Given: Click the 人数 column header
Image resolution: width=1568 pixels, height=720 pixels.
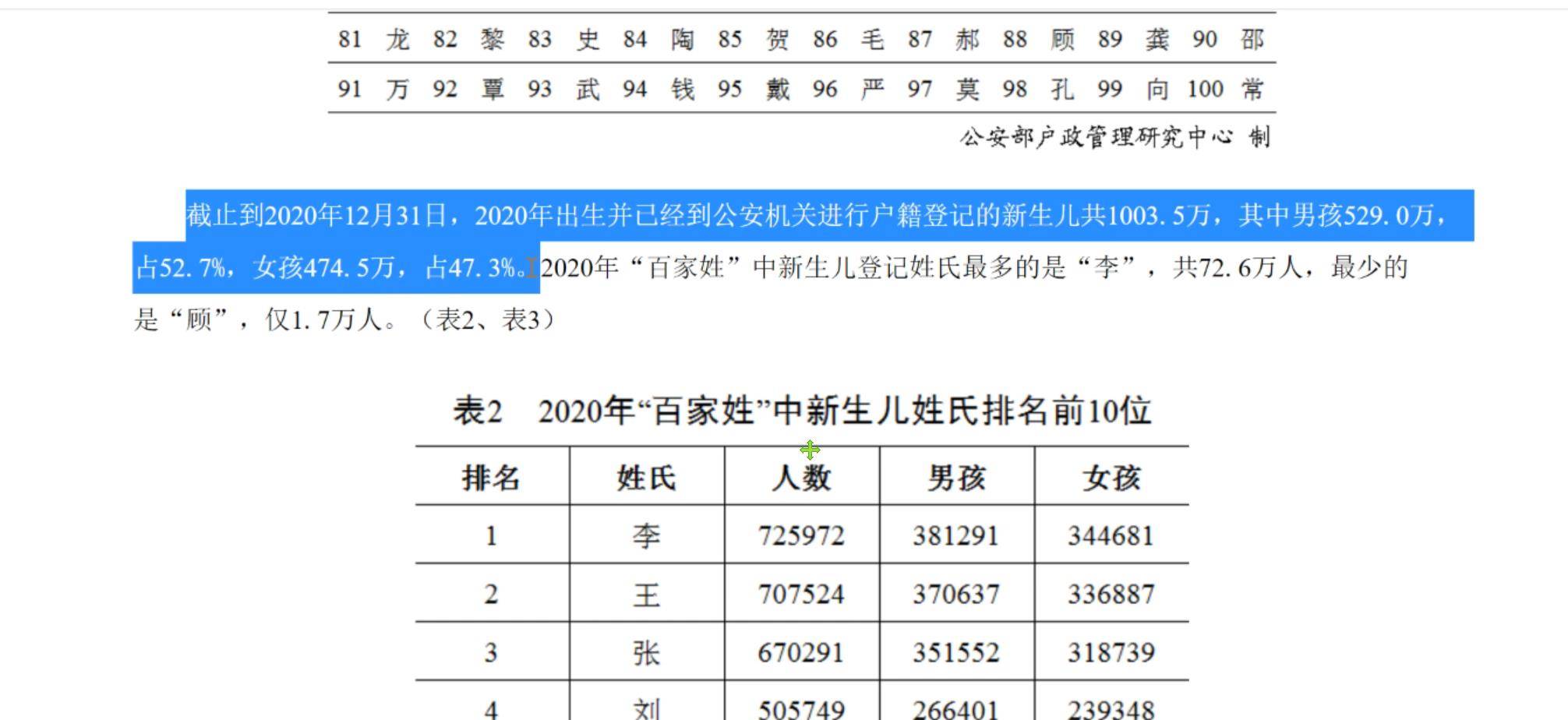Looking at the screenshot, I should (801, 478).
